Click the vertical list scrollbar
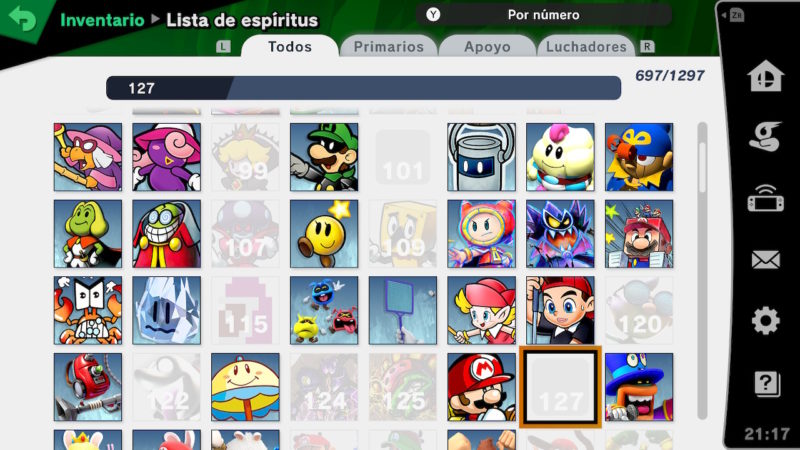This screenshot has height=450, width=800. [703, 270]
